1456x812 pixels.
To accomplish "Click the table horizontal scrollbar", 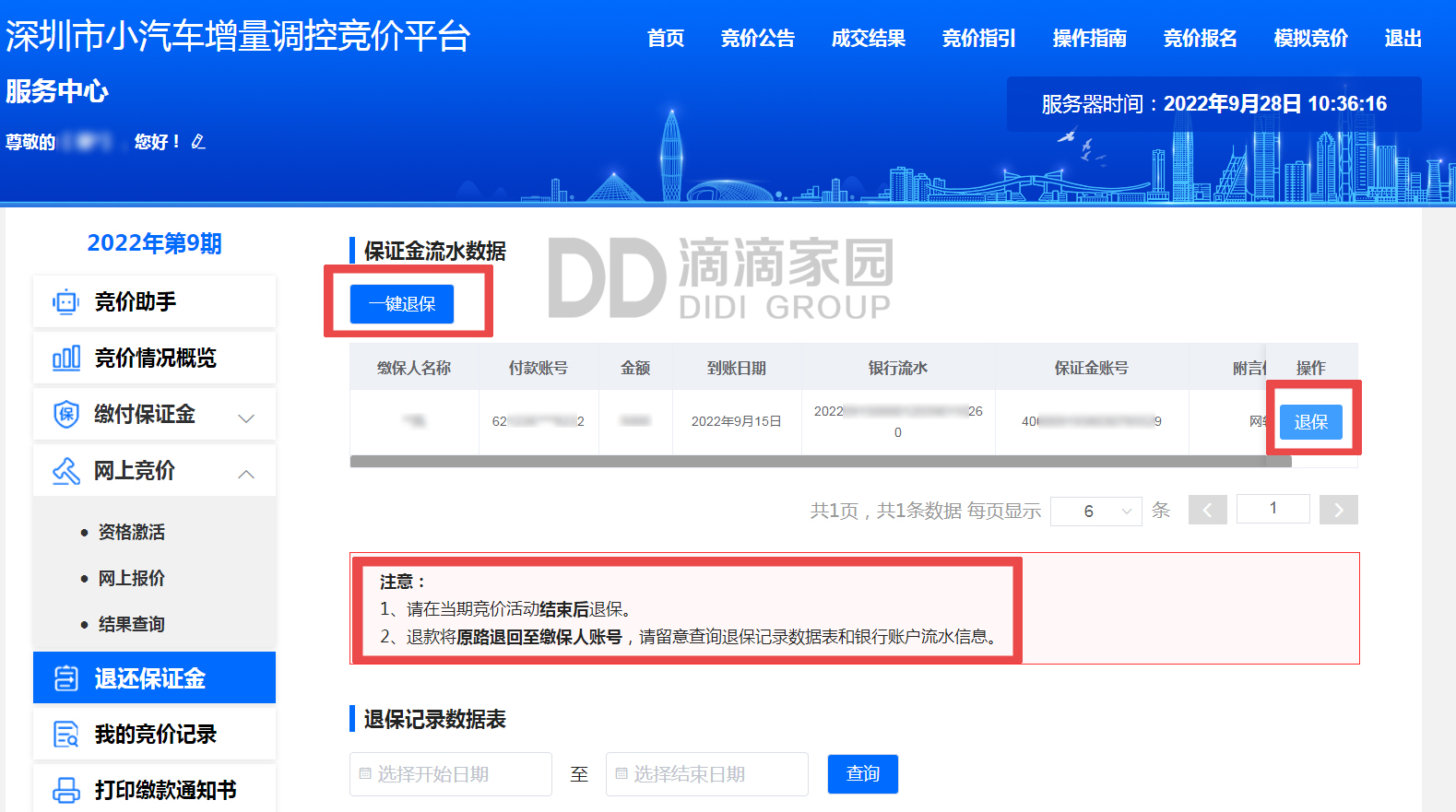I will point(821,462).
